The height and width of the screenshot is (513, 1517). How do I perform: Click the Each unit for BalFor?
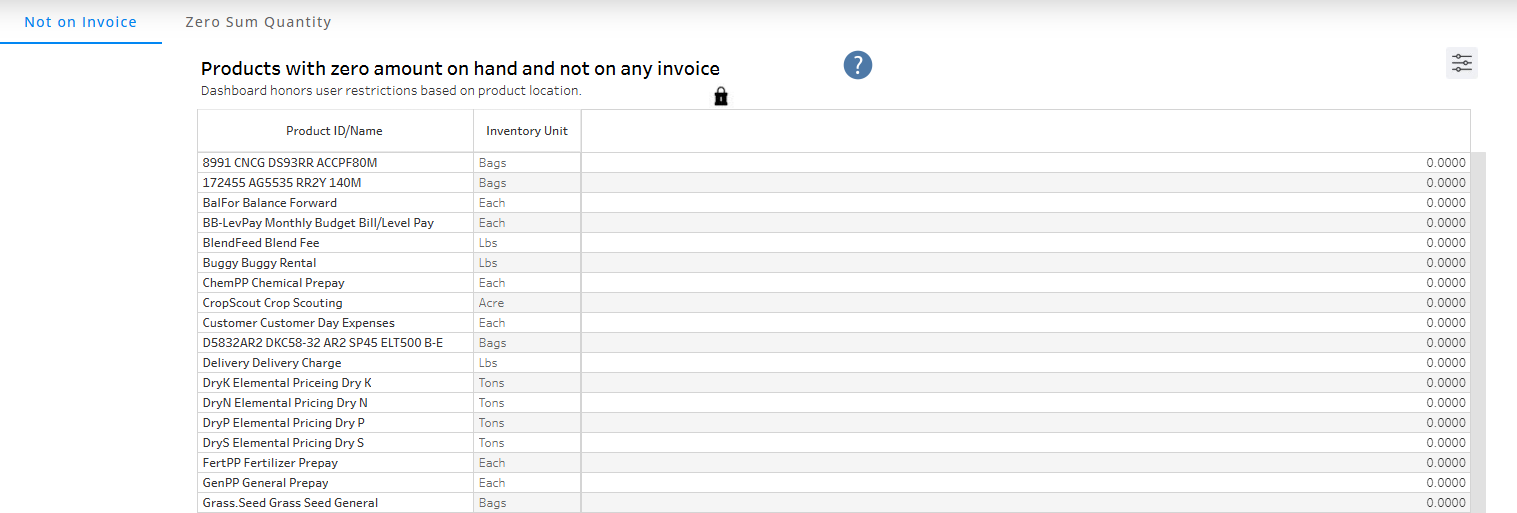click(x=492, y=203)
